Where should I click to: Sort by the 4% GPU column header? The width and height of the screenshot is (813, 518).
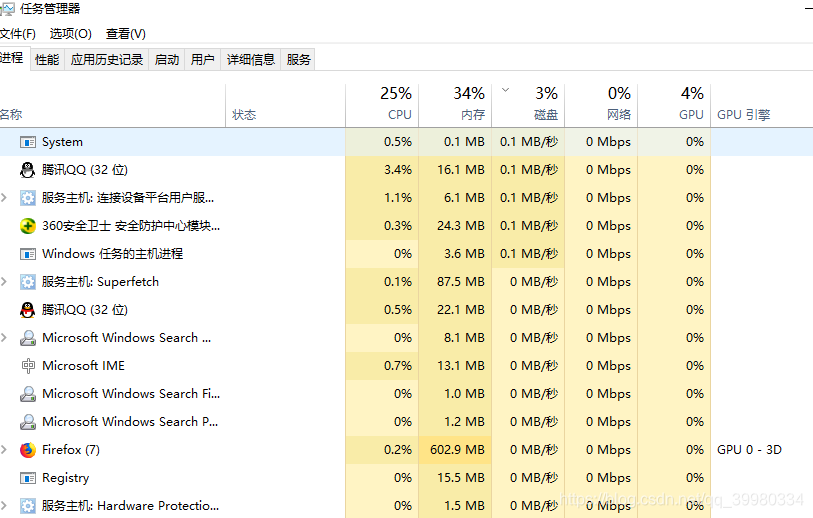pos(674,106)
